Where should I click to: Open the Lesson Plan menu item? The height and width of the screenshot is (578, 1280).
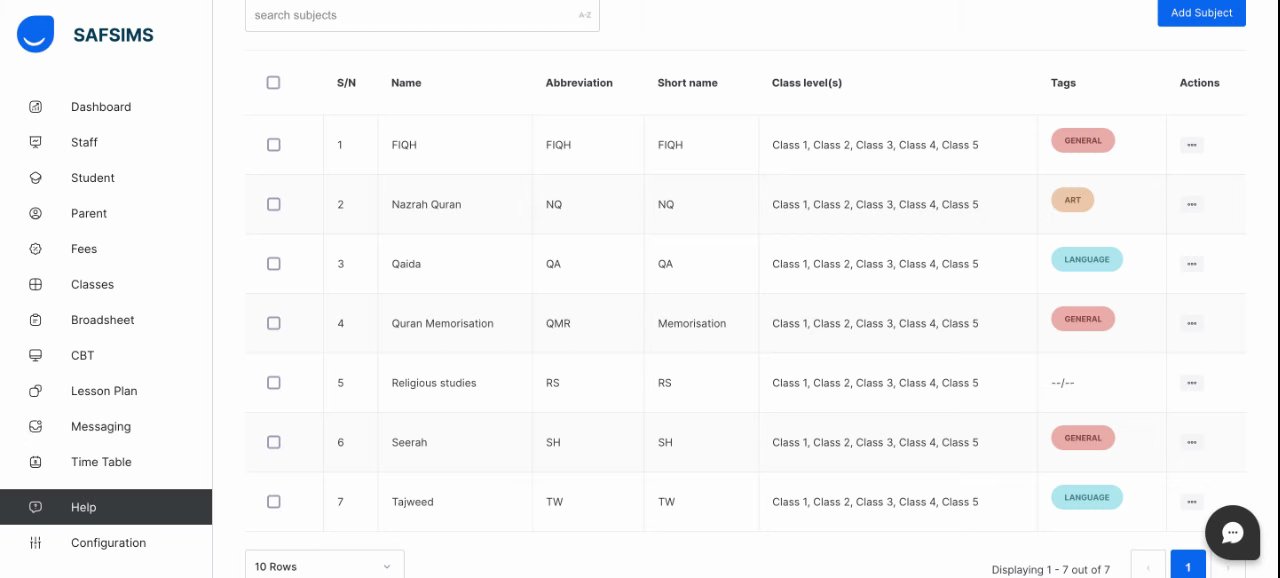(104, 391)
